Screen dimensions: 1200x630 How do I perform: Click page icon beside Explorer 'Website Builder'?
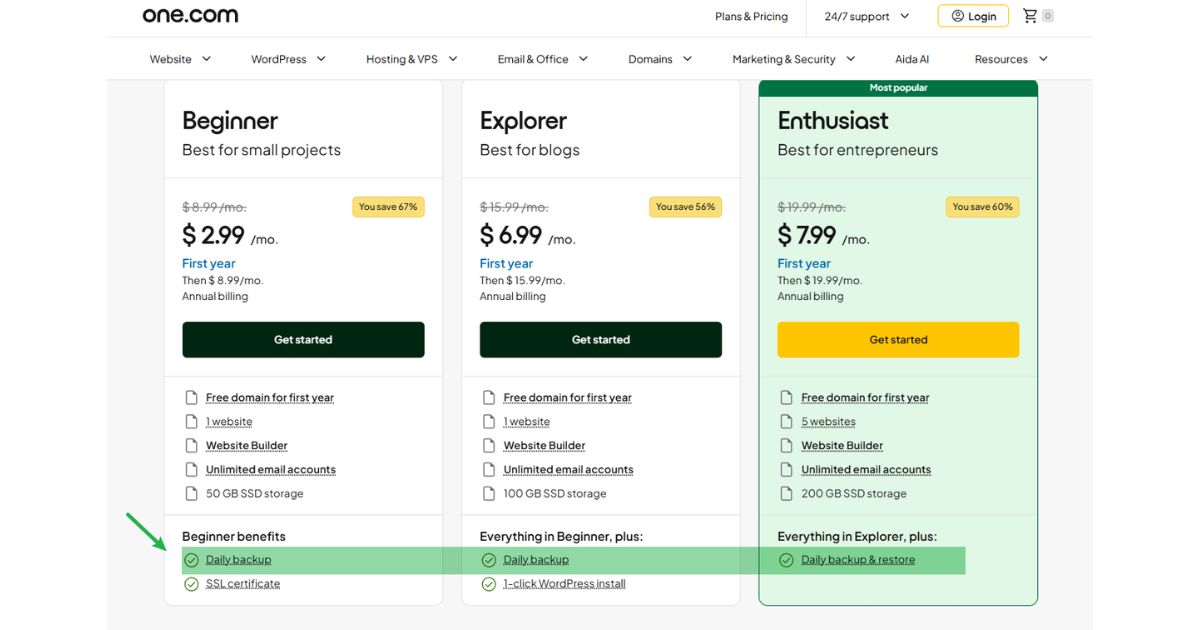(489, 445)
